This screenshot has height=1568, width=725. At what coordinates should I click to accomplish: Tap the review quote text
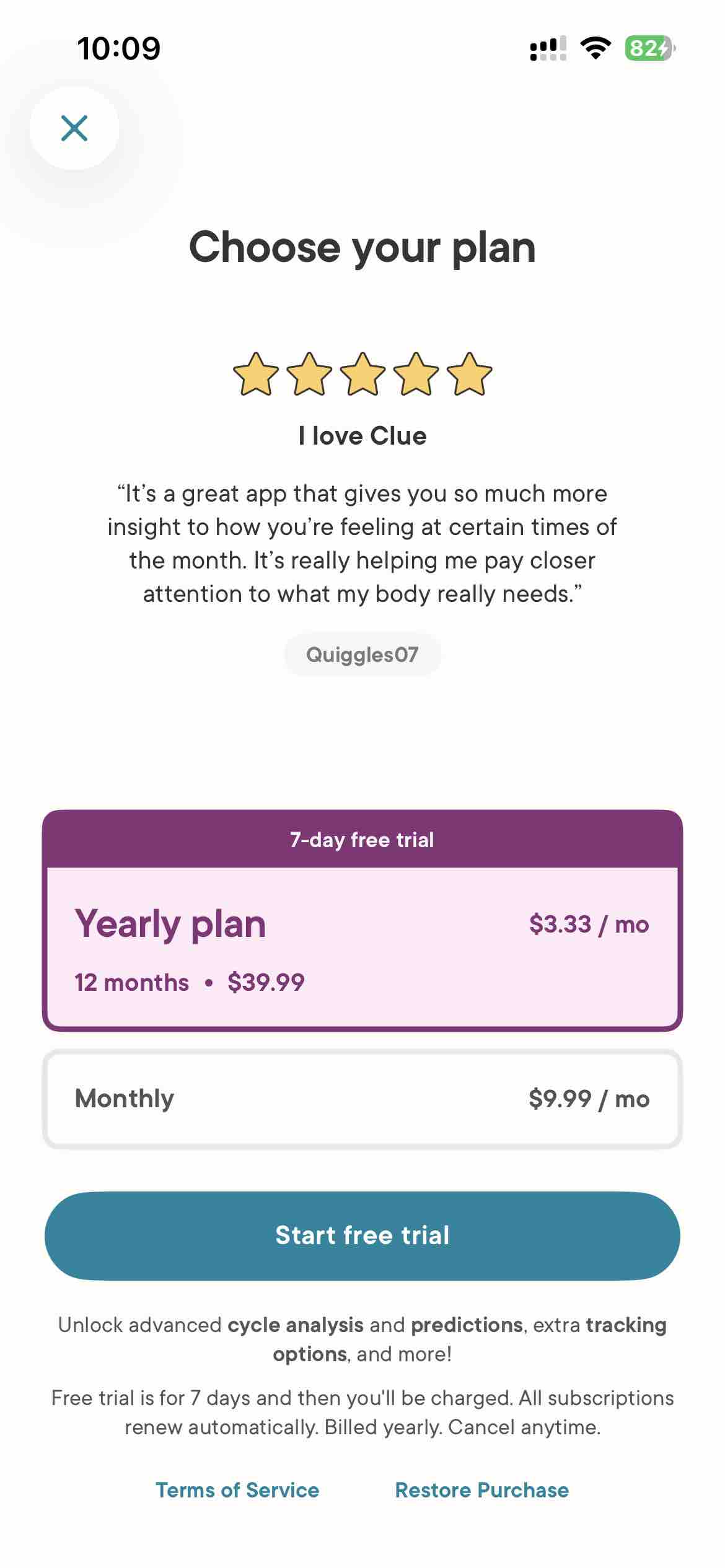(362, 544)
